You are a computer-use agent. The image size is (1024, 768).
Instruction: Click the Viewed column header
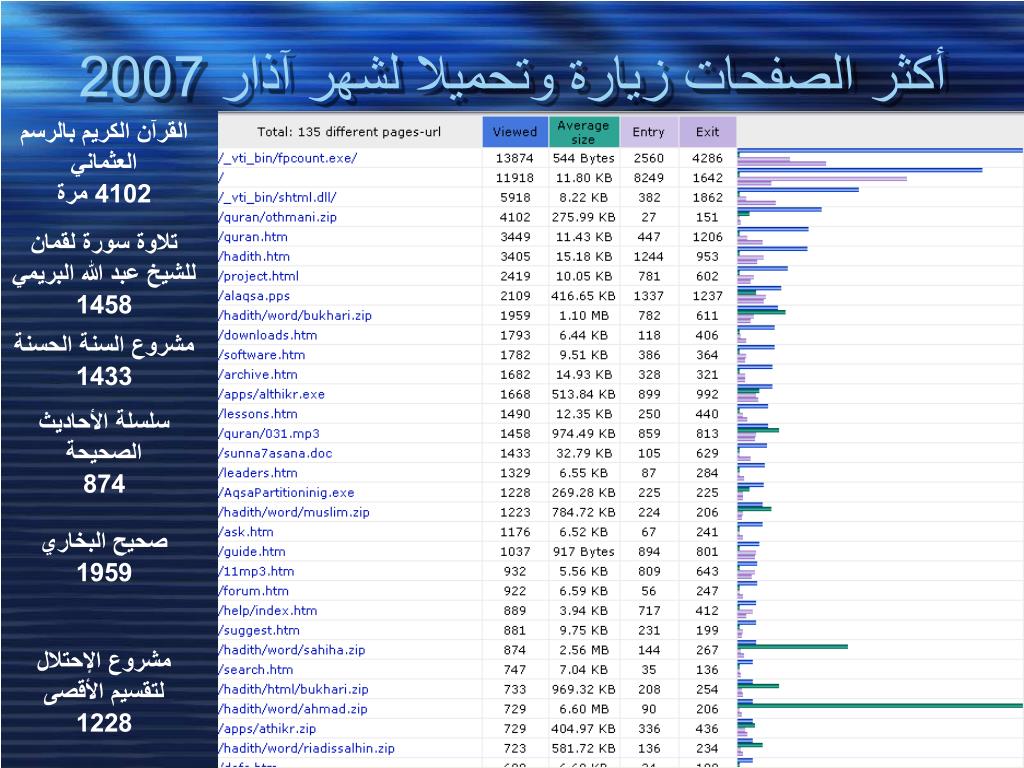click(x=515, y=132)
